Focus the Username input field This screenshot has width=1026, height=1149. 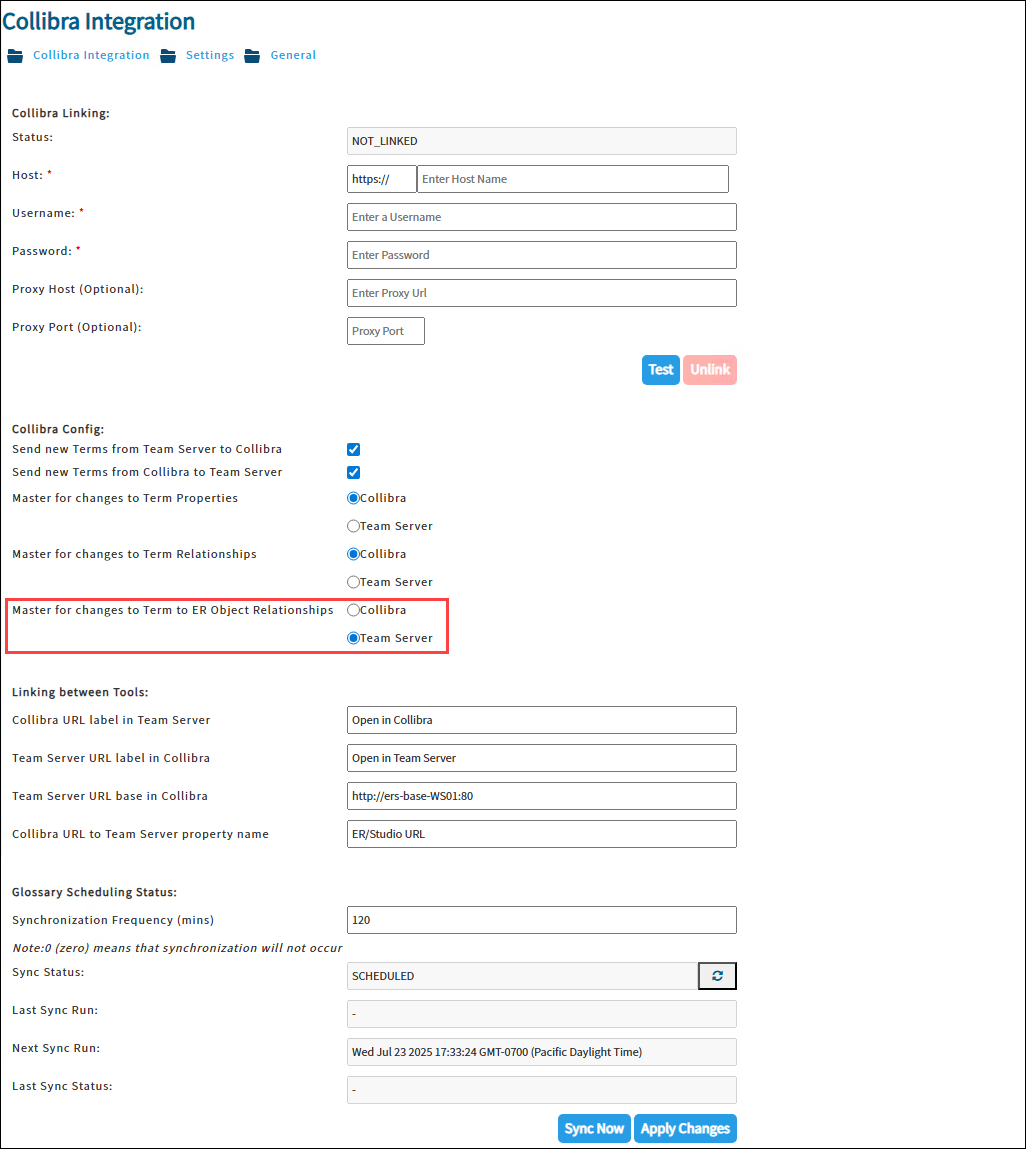(x=542, y=217)
